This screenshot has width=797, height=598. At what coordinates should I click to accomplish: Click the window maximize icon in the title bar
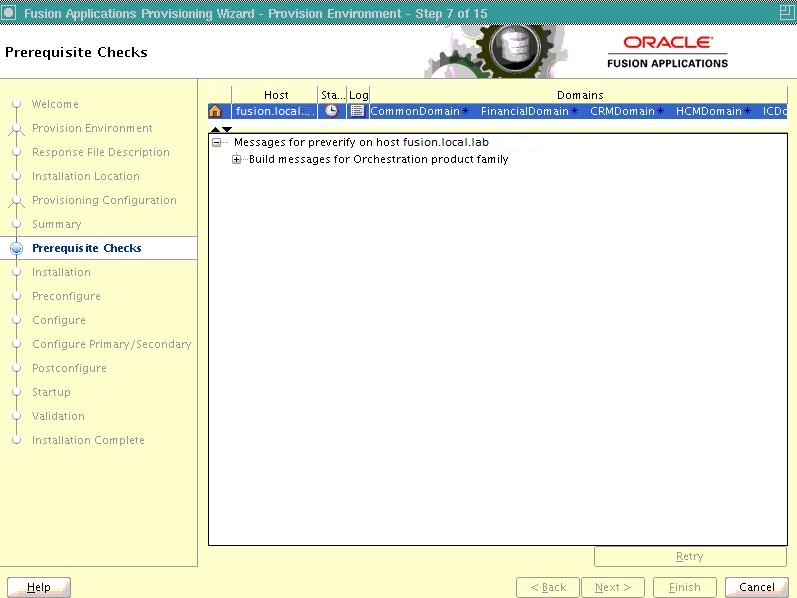(786, 12)
